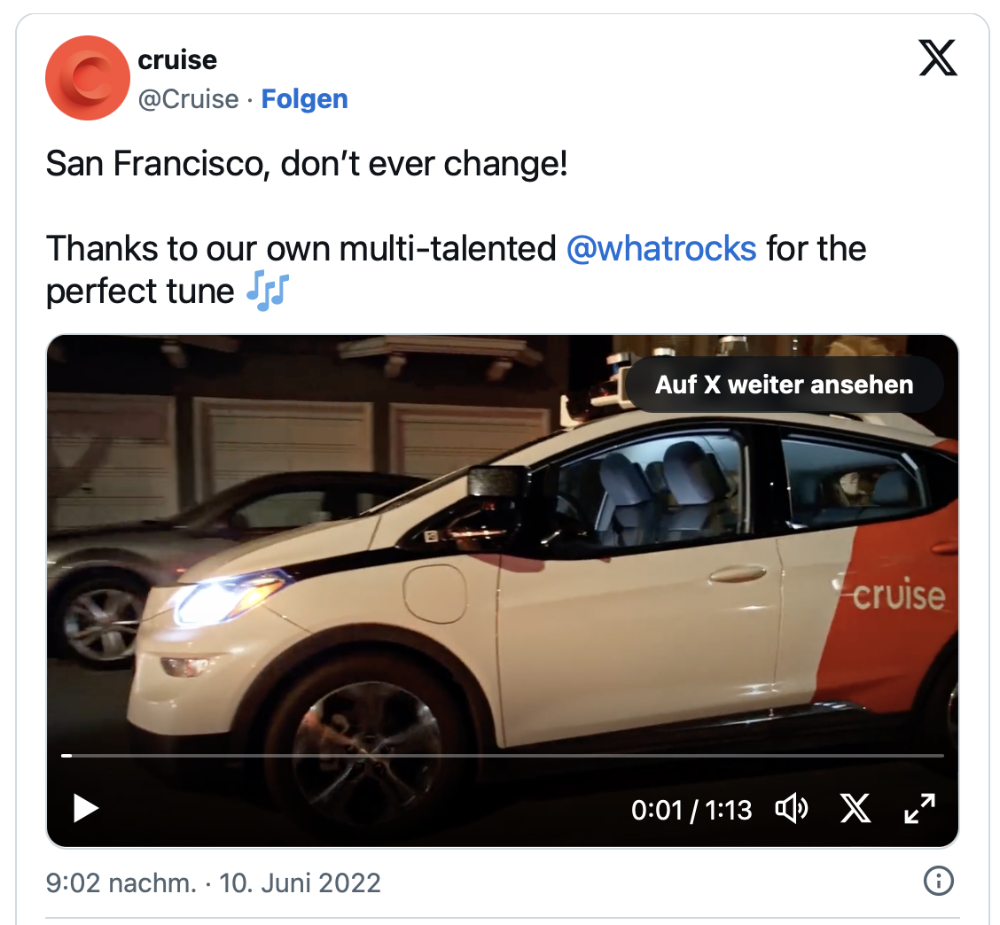Image resolution: width=1000 pixels, height=925 pixels.
Task: Click the cruise display name
Action: click(x=177, y=60)
